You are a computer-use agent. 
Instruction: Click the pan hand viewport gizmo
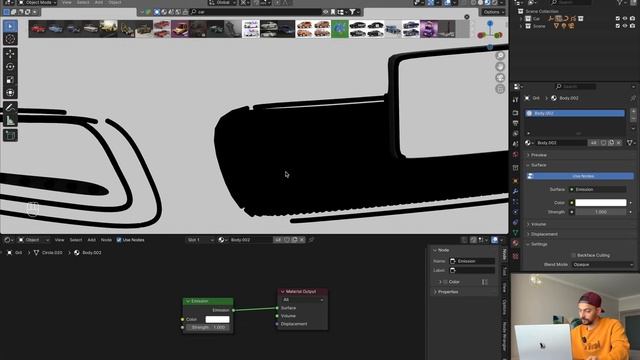coord(500,67)
